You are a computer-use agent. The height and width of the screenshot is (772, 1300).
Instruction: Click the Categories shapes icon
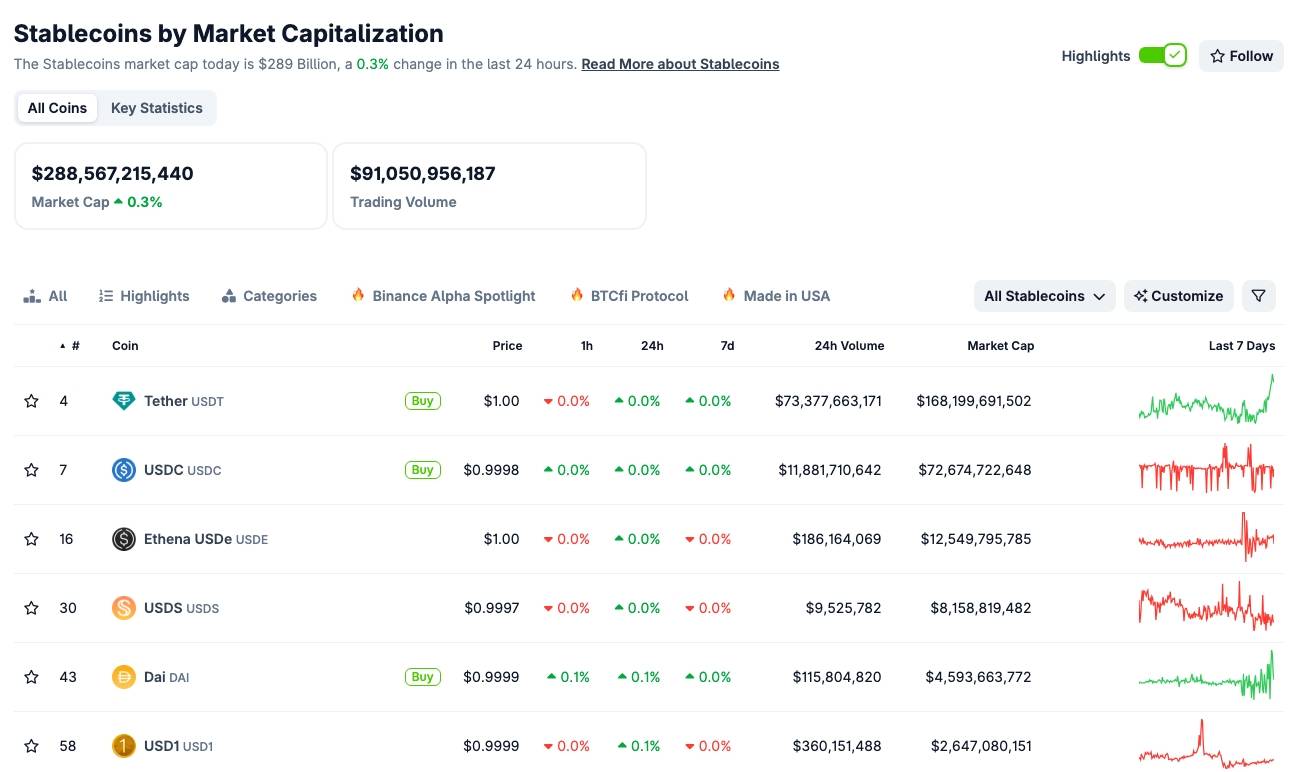coord(229,296)
